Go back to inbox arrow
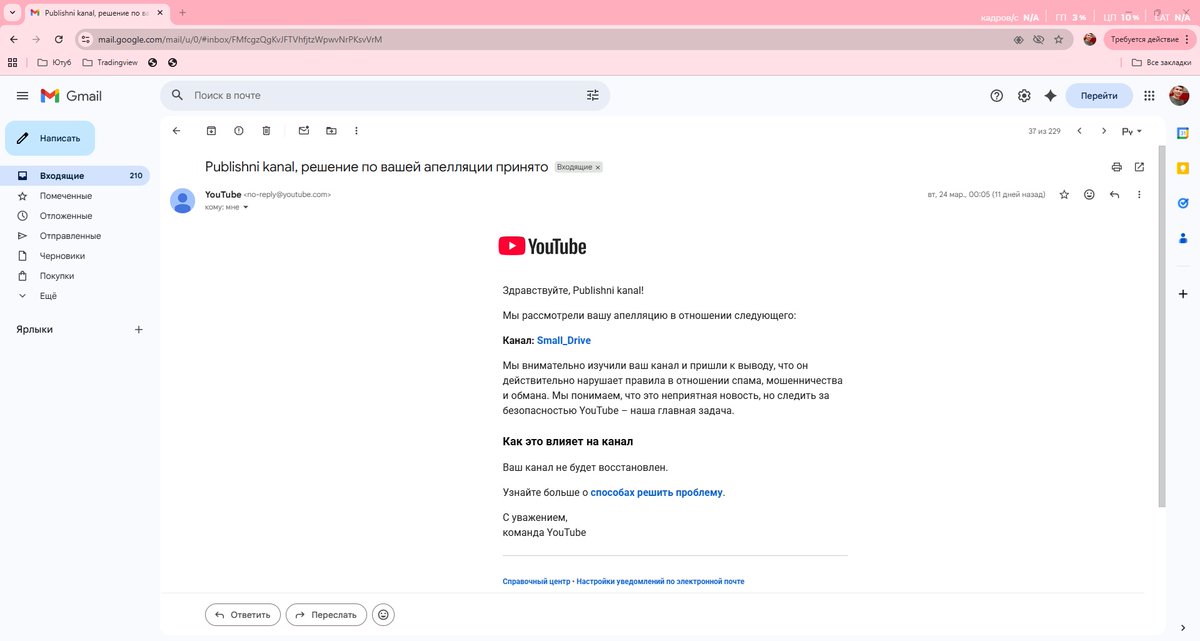Image resolution: width=1200 pixels, height=641 pixels. pyautogui.click(x=177, y=131)
